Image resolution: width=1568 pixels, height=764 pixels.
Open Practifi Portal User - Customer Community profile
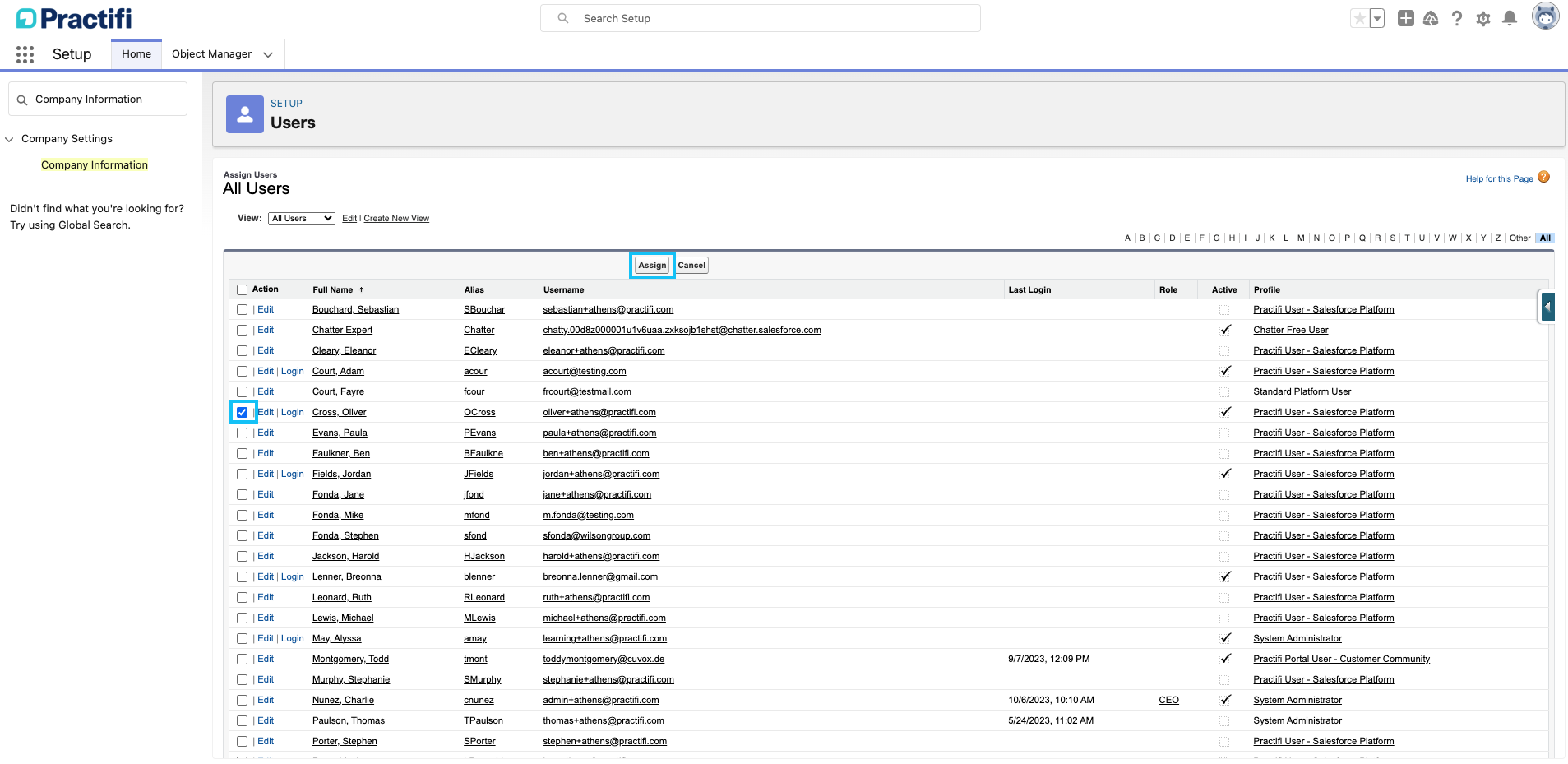pos(1341,659)
